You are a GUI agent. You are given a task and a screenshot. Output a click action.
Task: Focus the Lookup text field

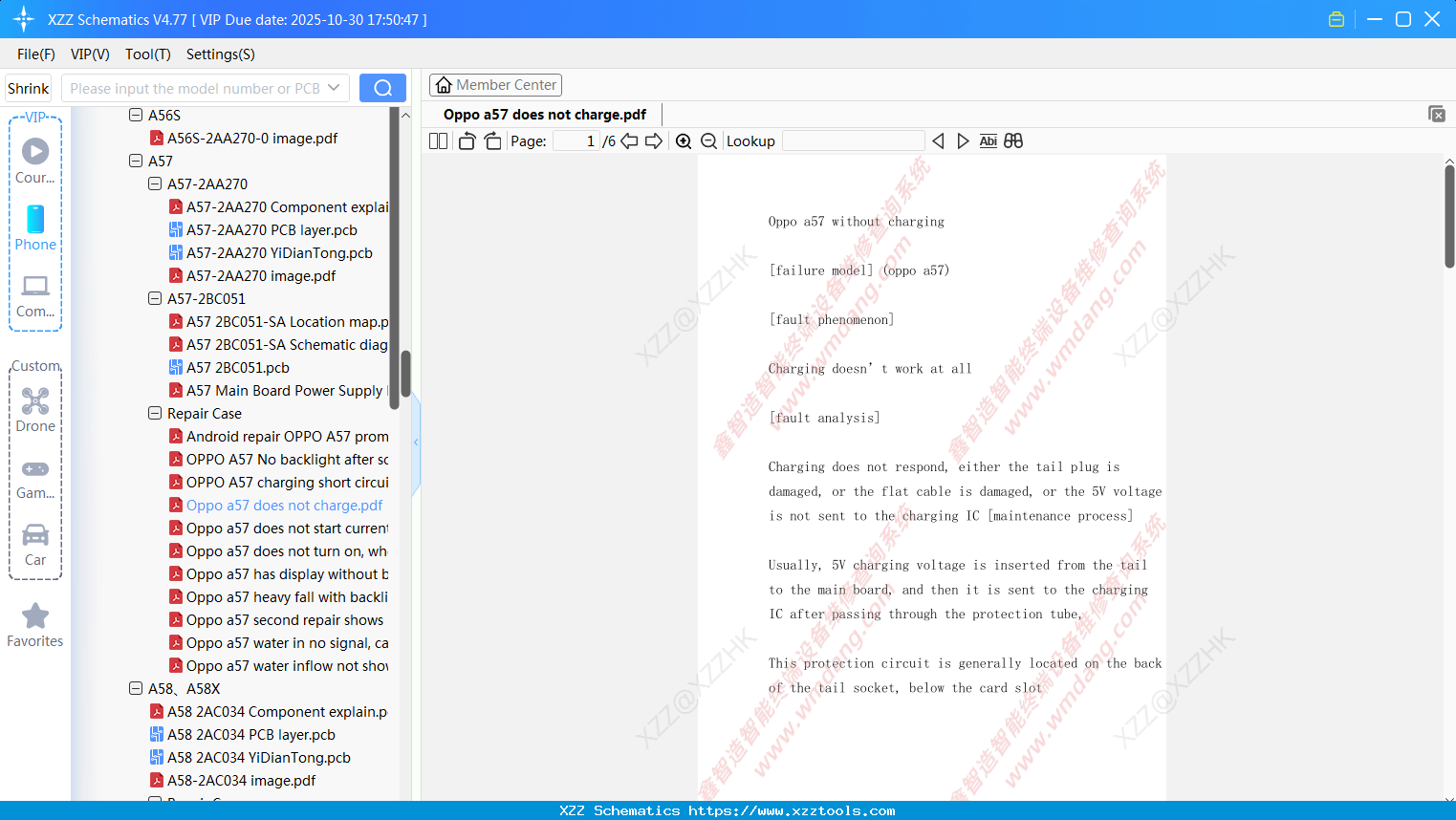[853, 141]
